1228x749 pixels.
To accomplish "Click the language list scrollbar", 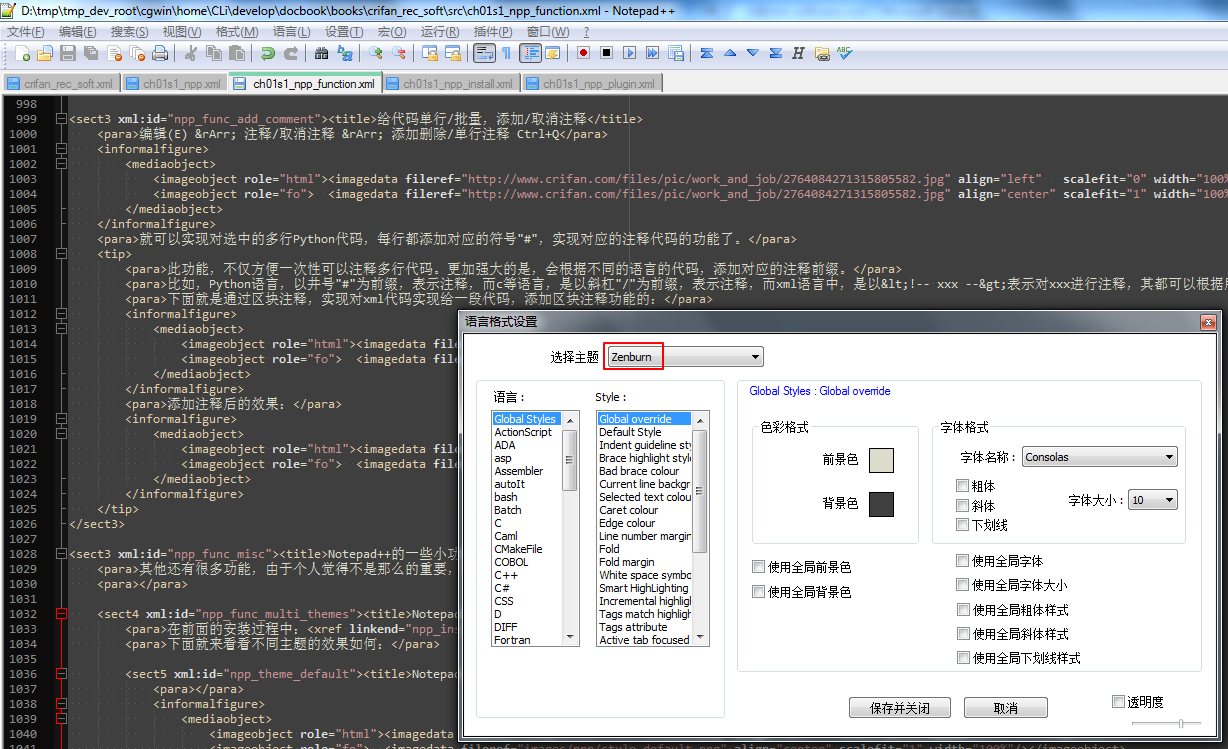I will [570, 529].
